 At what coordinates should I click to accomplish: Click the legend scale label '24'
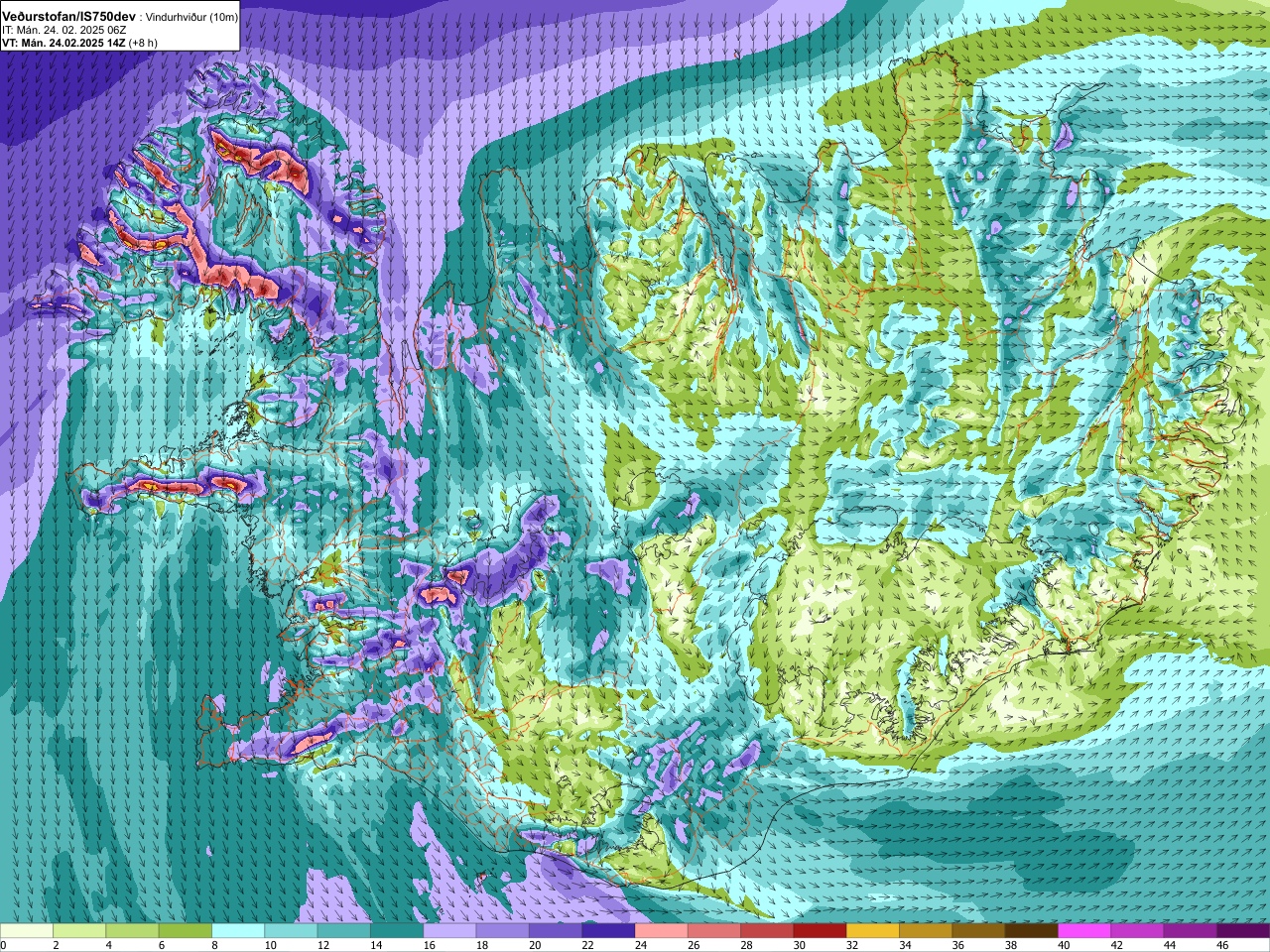click(640, 946)
